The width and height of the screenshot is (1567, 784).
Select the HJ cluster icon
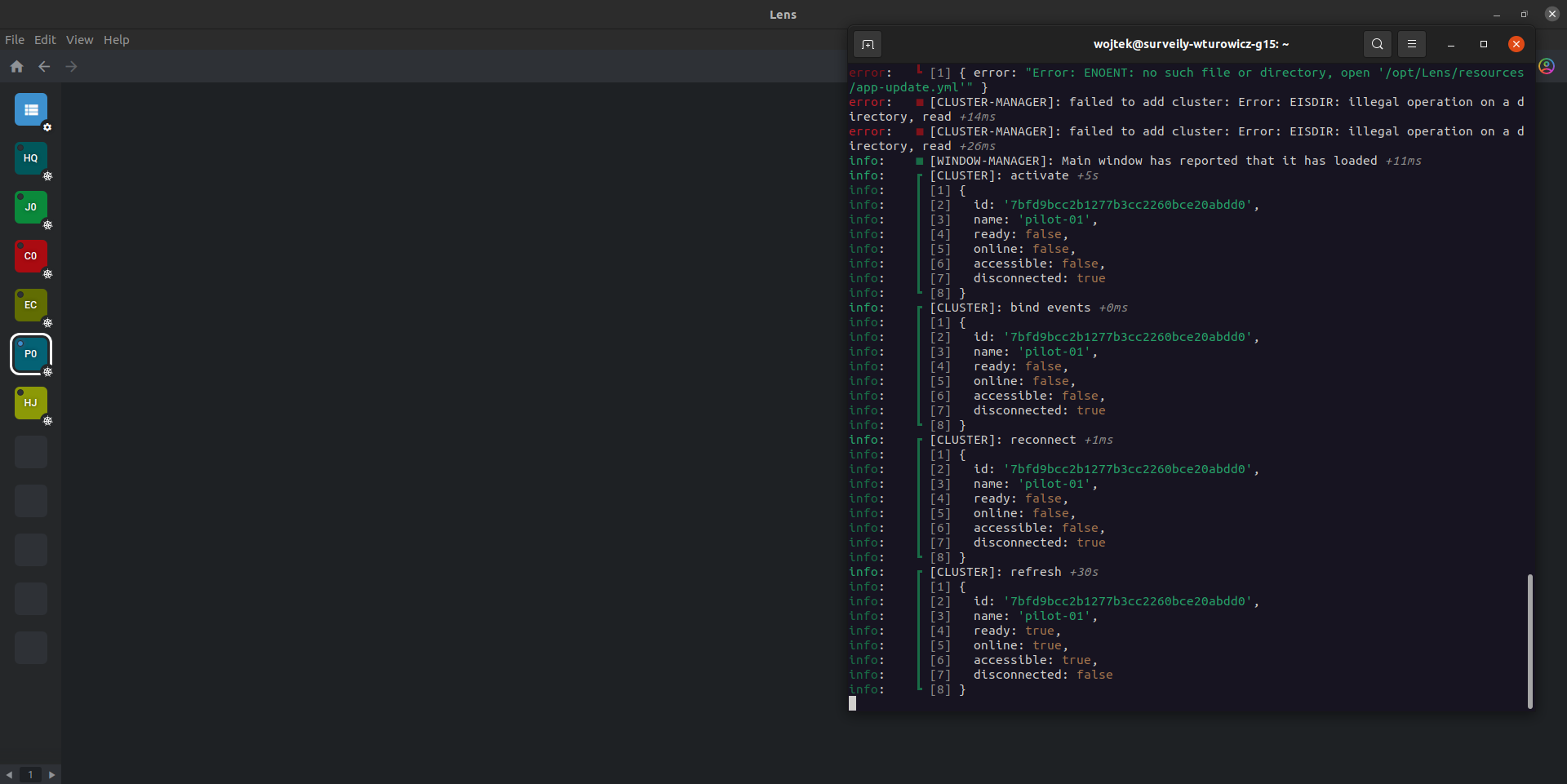click(x=31, y=403)
